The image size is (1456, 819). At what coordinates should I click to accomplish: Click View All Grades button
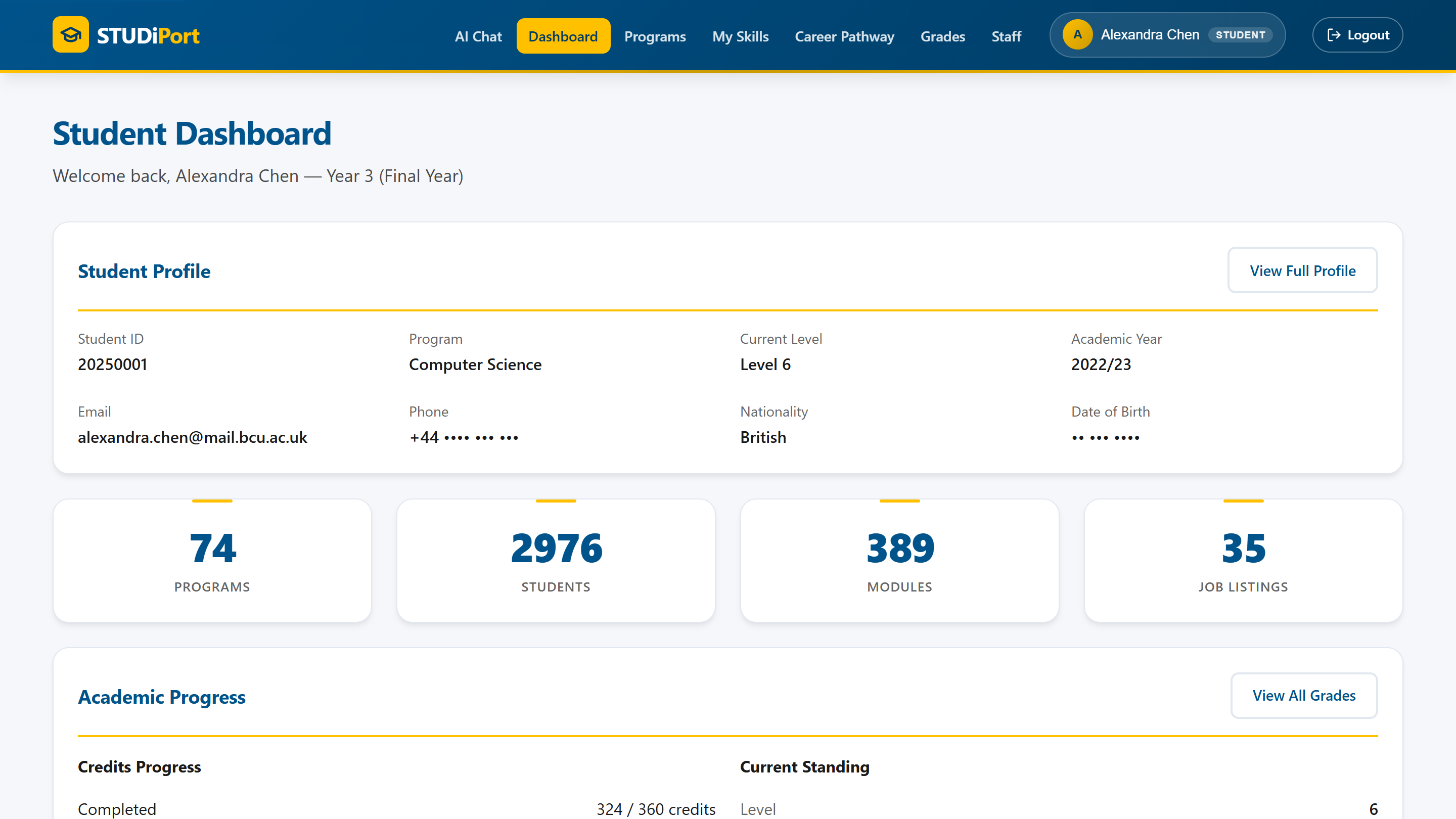[1304, 695]
